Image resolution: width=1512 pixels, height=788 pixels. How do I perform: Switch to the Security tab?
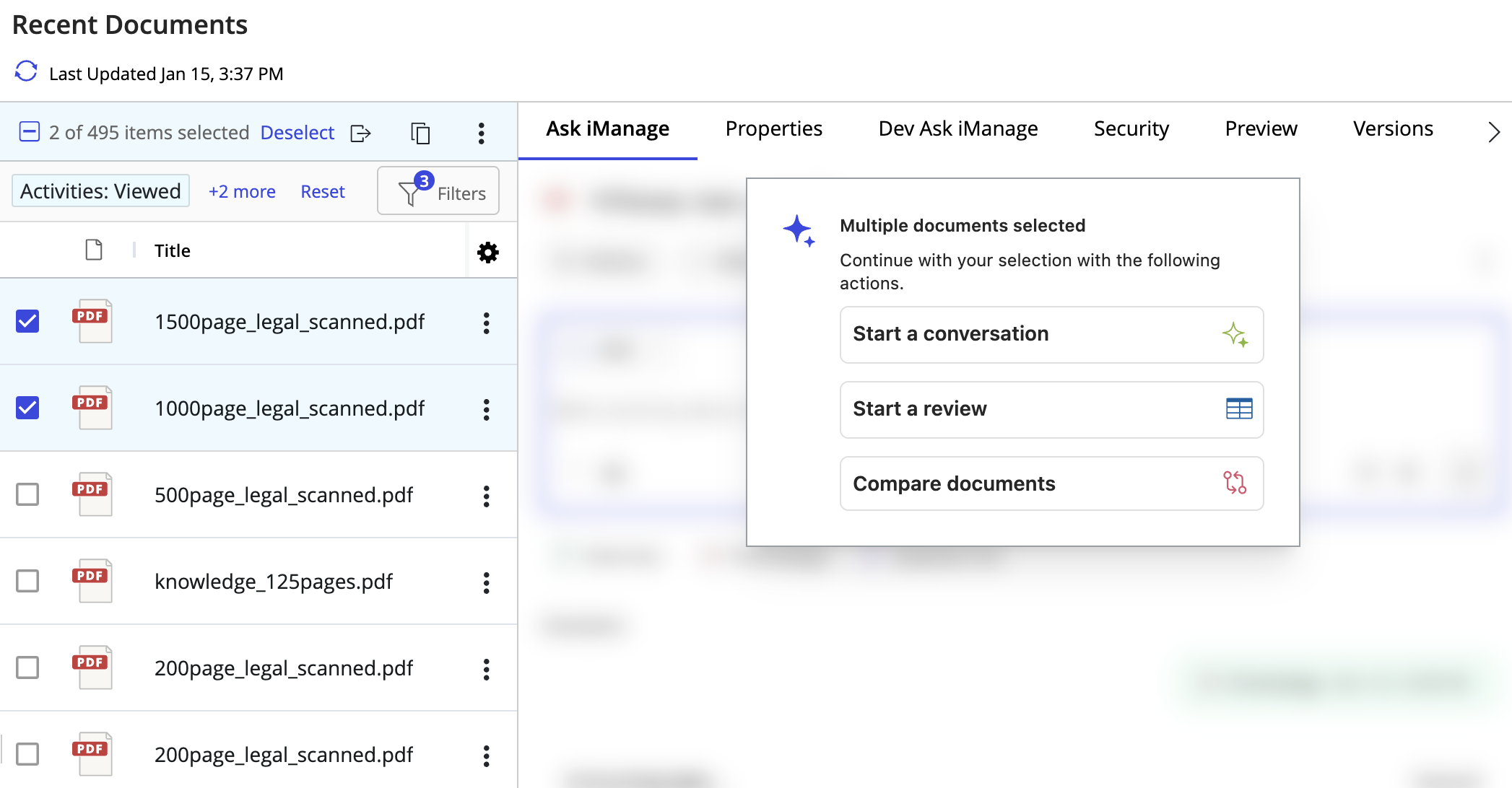(1131, 128)
